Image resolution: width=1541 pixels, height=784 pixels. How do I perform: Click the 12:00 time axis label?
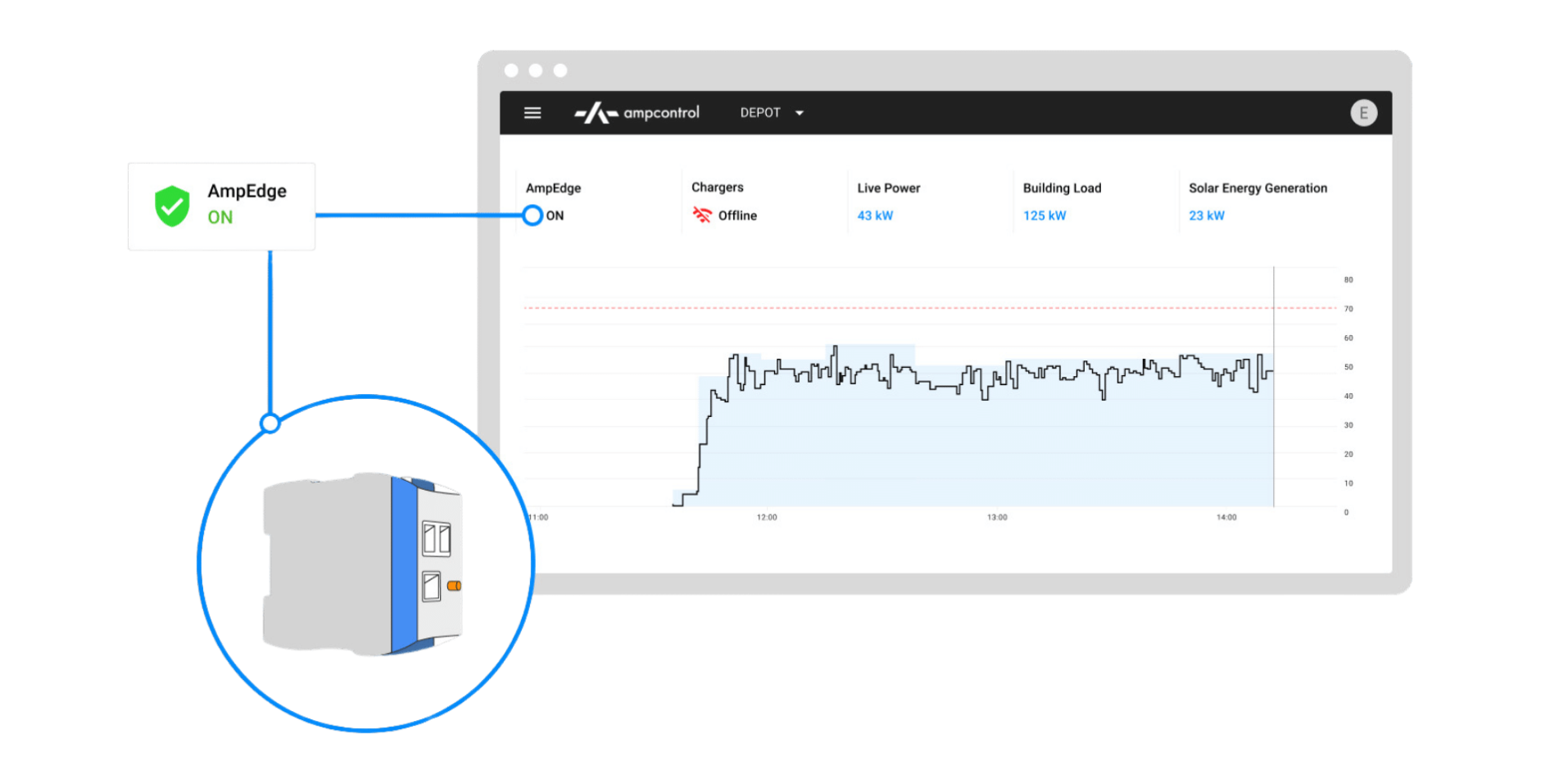pyautogui.click(x=767, y=517)
